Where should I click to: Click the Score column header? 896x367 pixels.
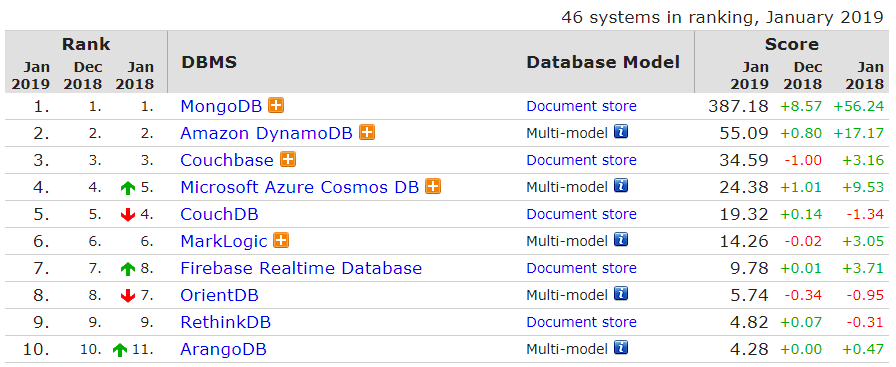791,44
